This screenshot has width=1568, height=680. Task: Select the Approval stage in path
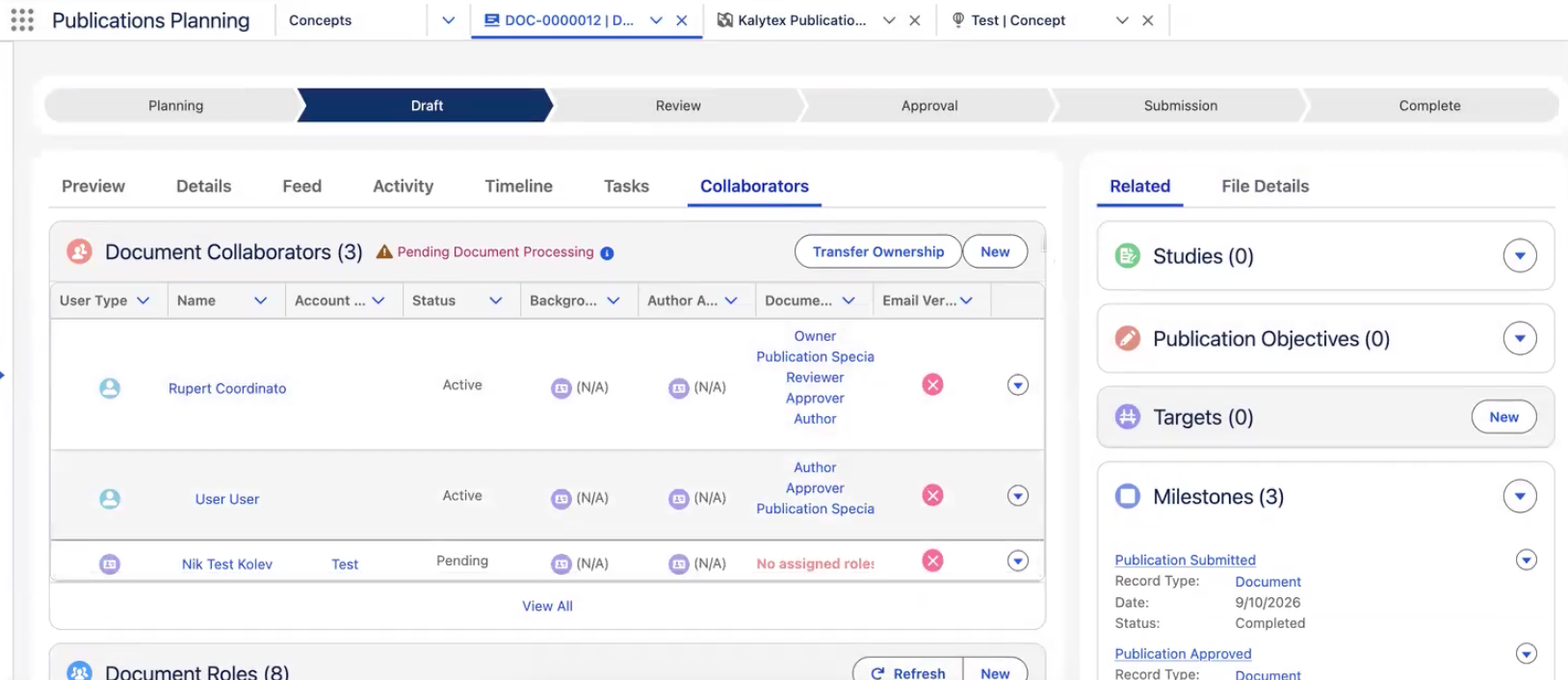(929, 106)
